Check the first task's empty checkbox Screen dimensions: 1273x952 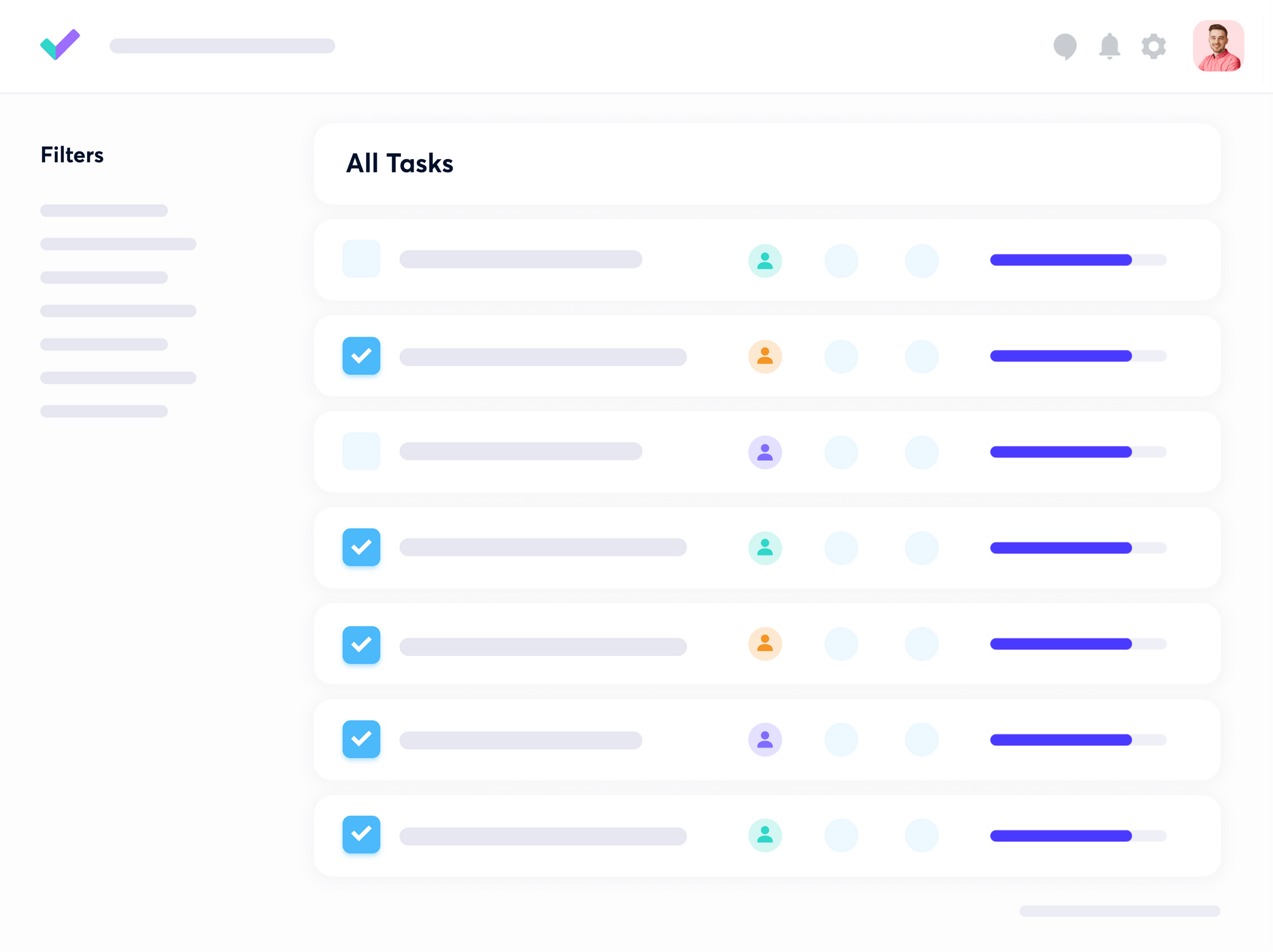click(361, 259)
